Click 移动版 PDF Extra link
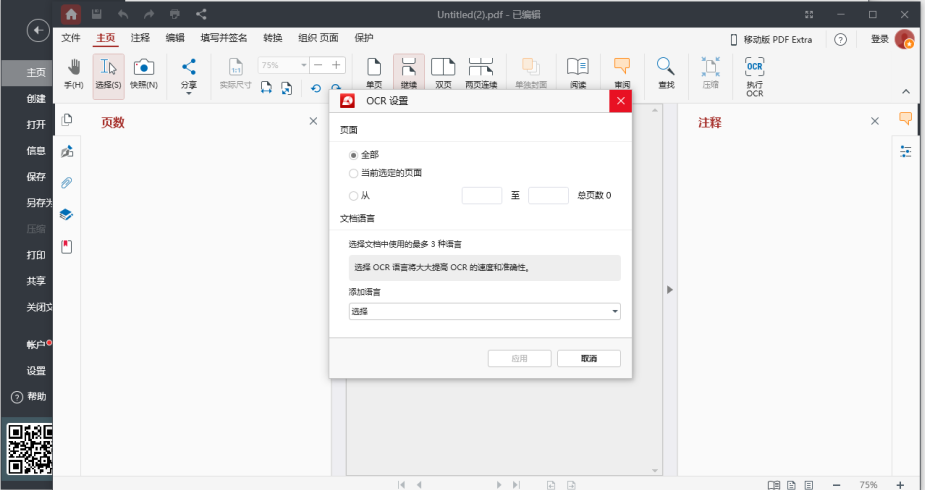Viewport: 925px width, 490px height. [771, 40]
